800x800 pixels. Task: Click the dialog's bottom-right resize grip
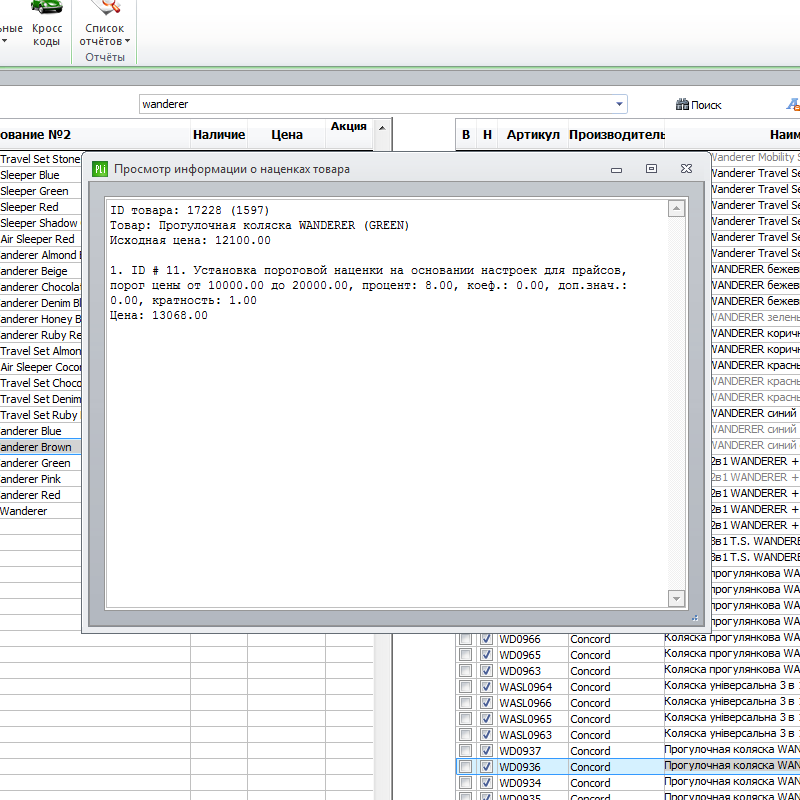coord(695,618)
